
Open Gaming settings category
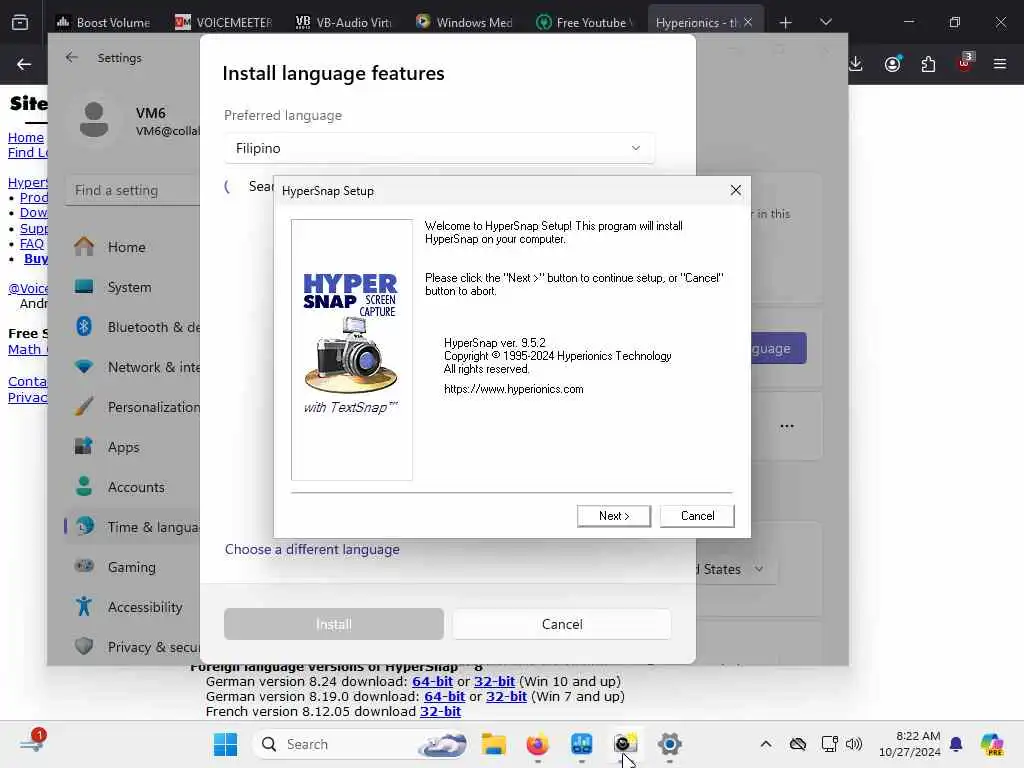coord(134,567)
